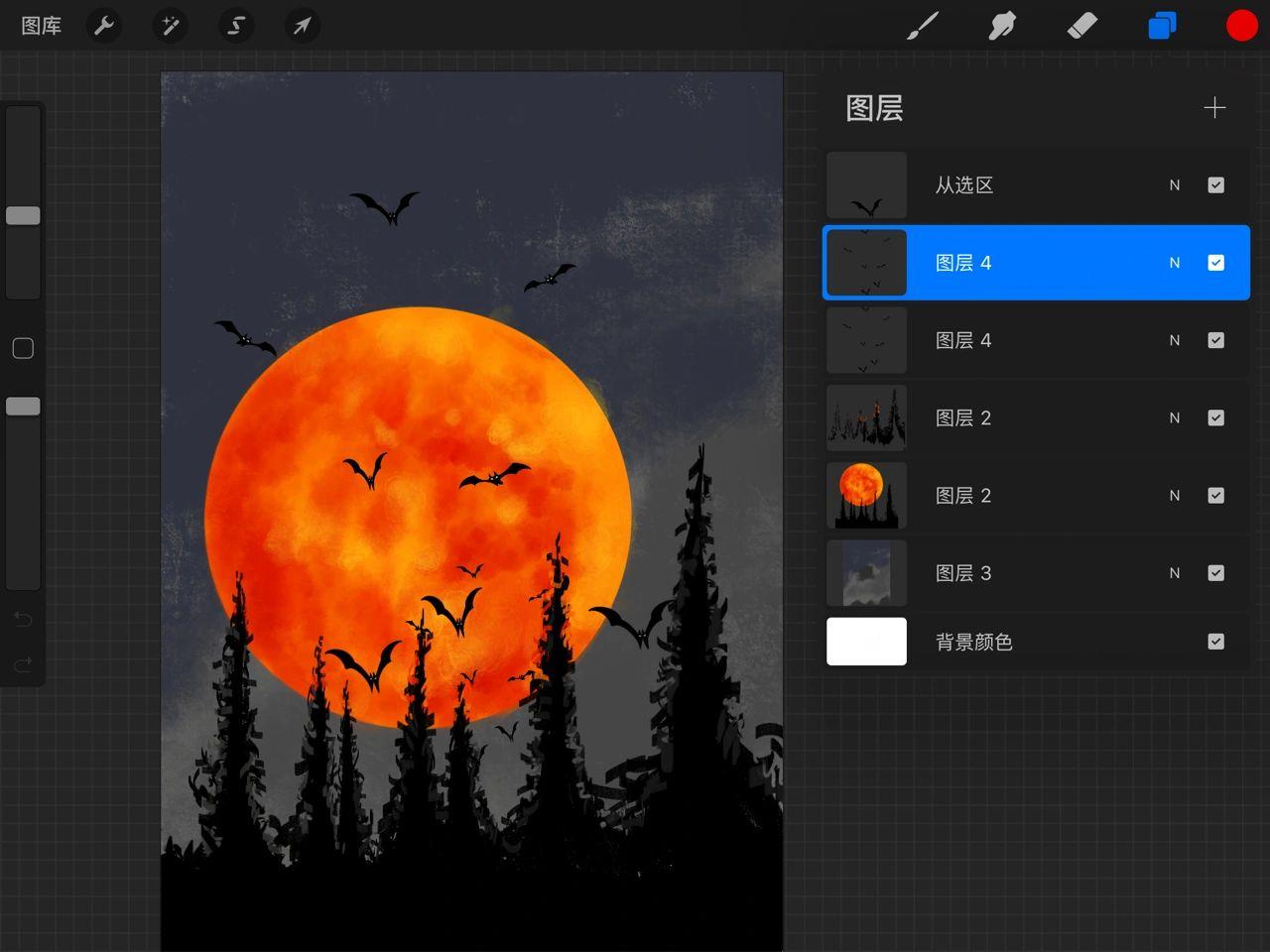Tap the 图层 3 cloudy sky thumbnail
Screen dimensions: 1270x952
click(x=866, y=572)
